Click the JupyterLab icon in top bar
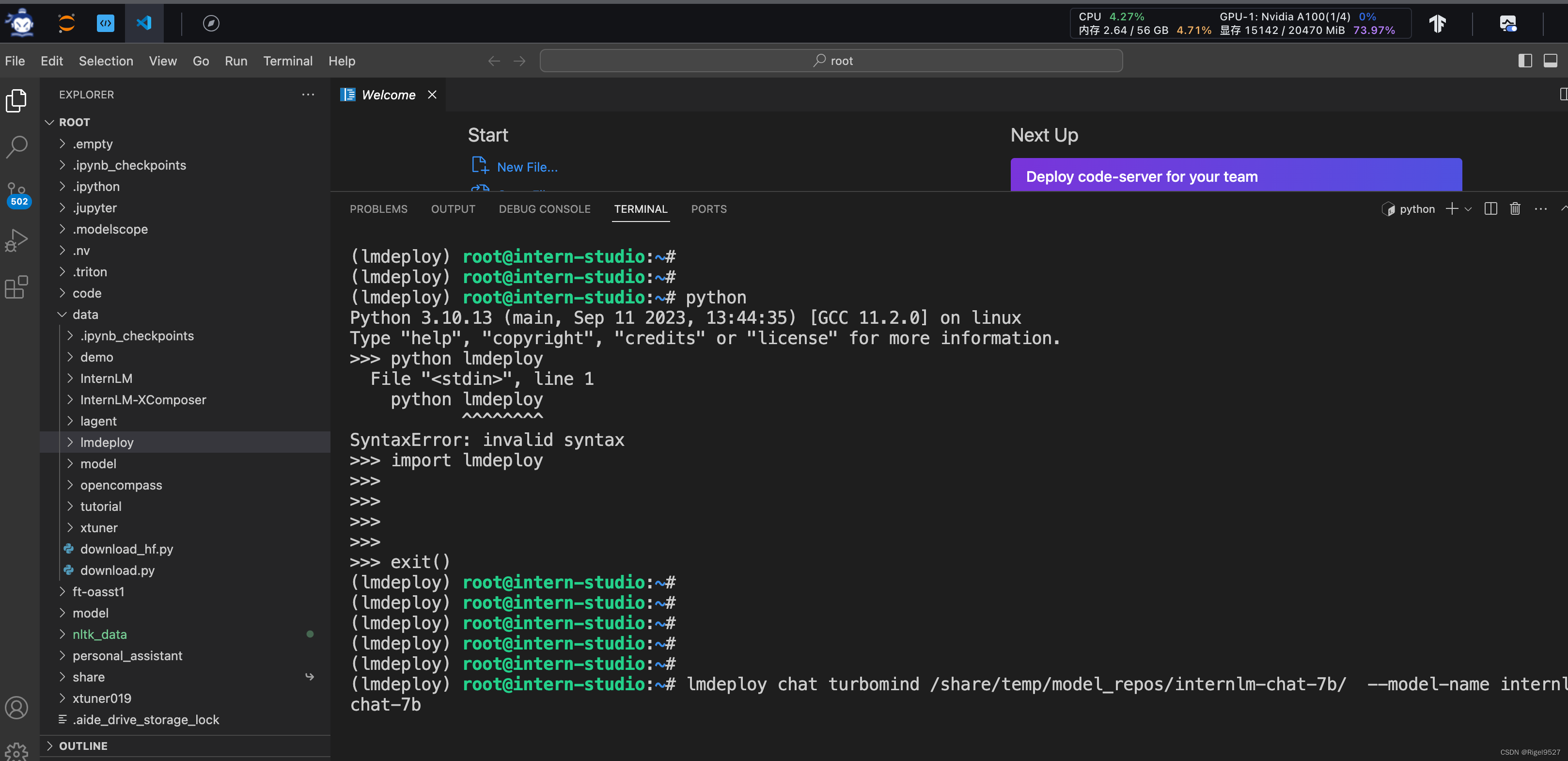This screenshot has height=761, width=1568. 66,23
